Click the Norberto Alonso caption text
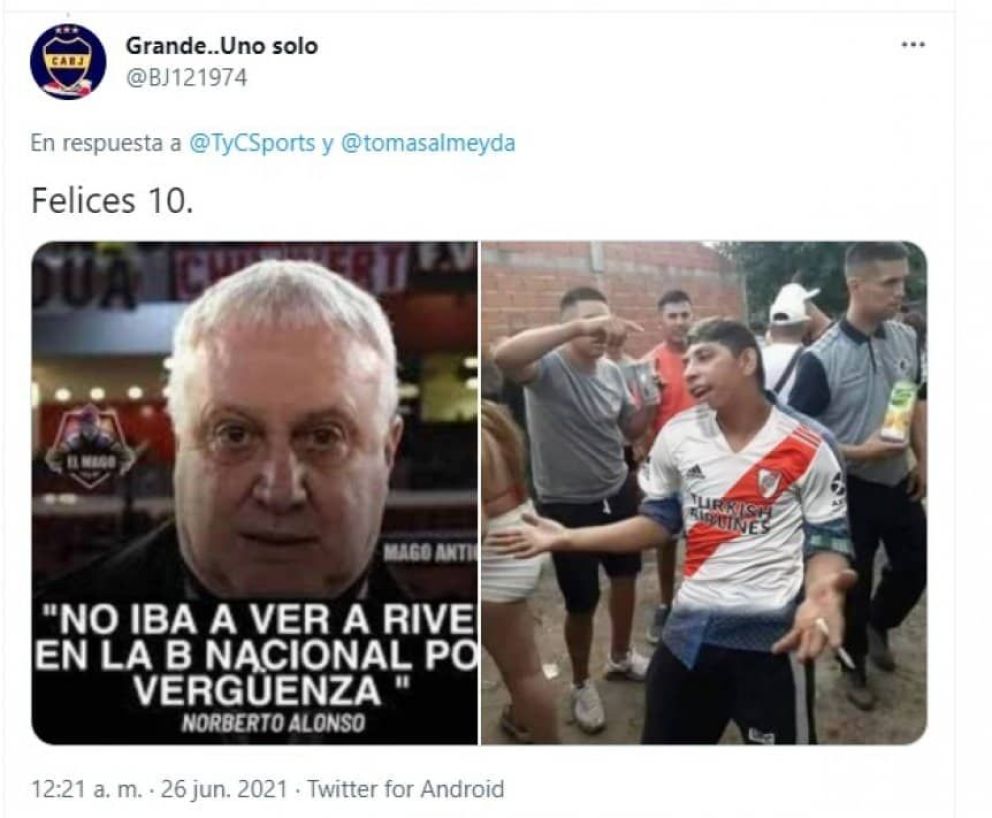Image resolution: width=992 pixels, height=818 pixels. tap(273, 722)
